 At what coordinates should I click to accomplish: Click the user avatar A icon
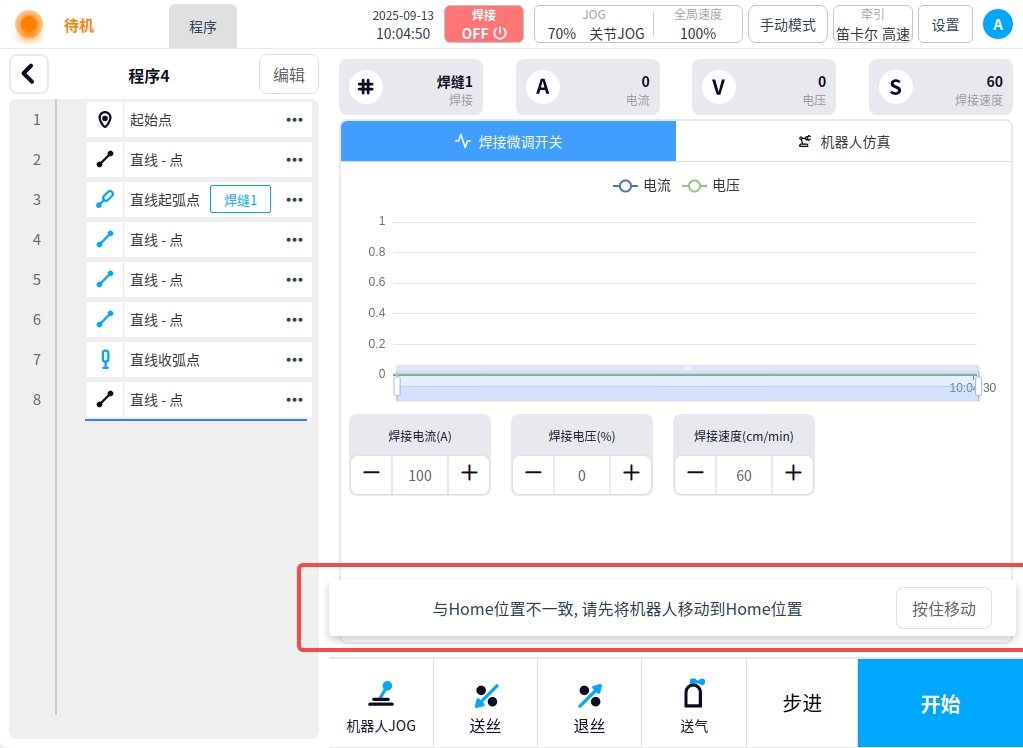(997, 25)
